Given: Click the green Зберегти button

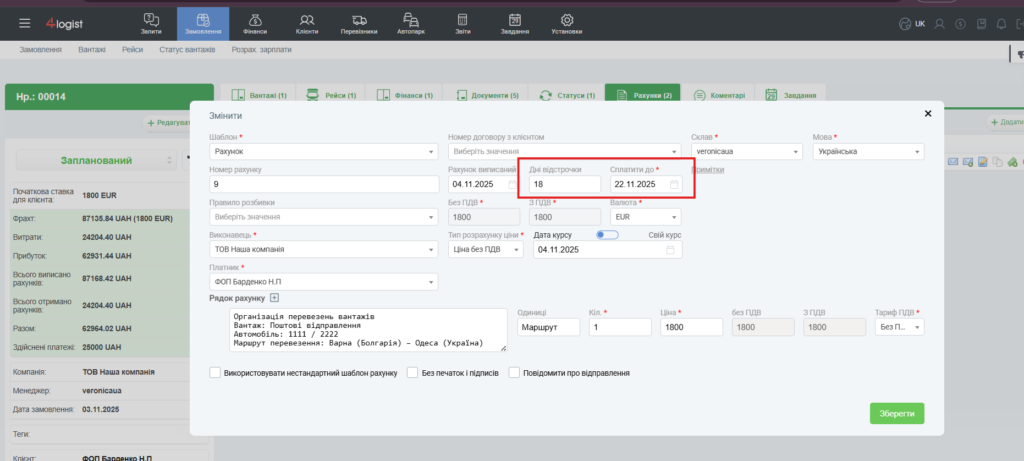Looking at the screenshot, I should [897, 413].
